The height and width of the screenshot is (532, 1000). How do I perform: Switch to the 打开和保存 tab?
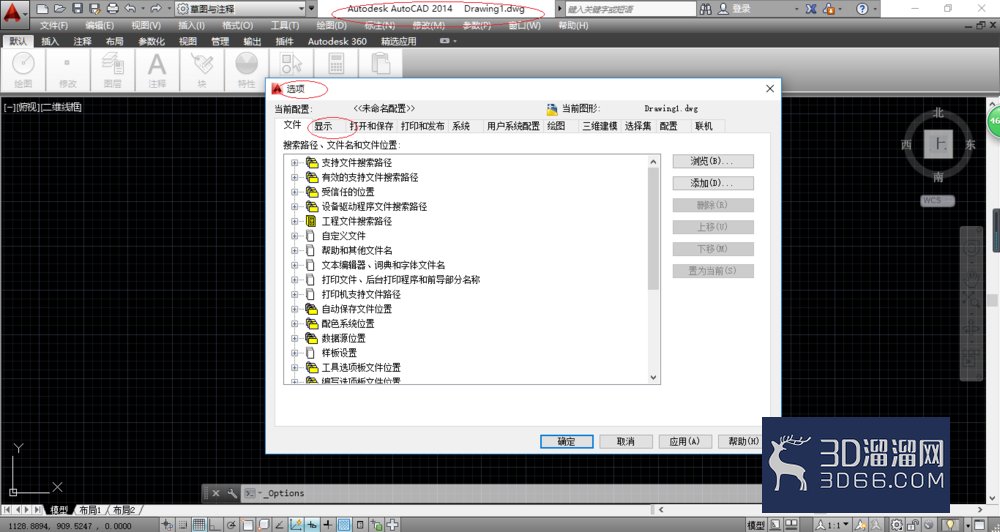(371, 126)
